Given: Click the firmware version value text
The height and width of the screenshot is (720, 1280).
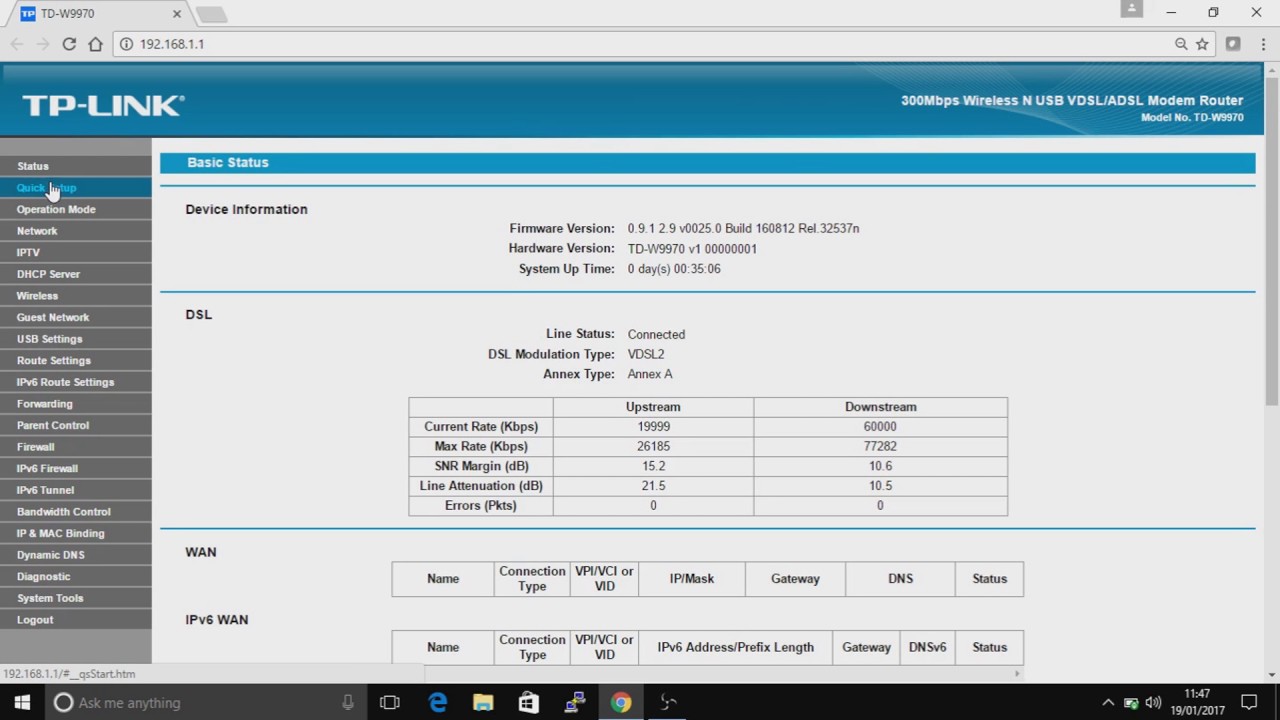Looking at the screenshot, I should [x=743, y=228].
